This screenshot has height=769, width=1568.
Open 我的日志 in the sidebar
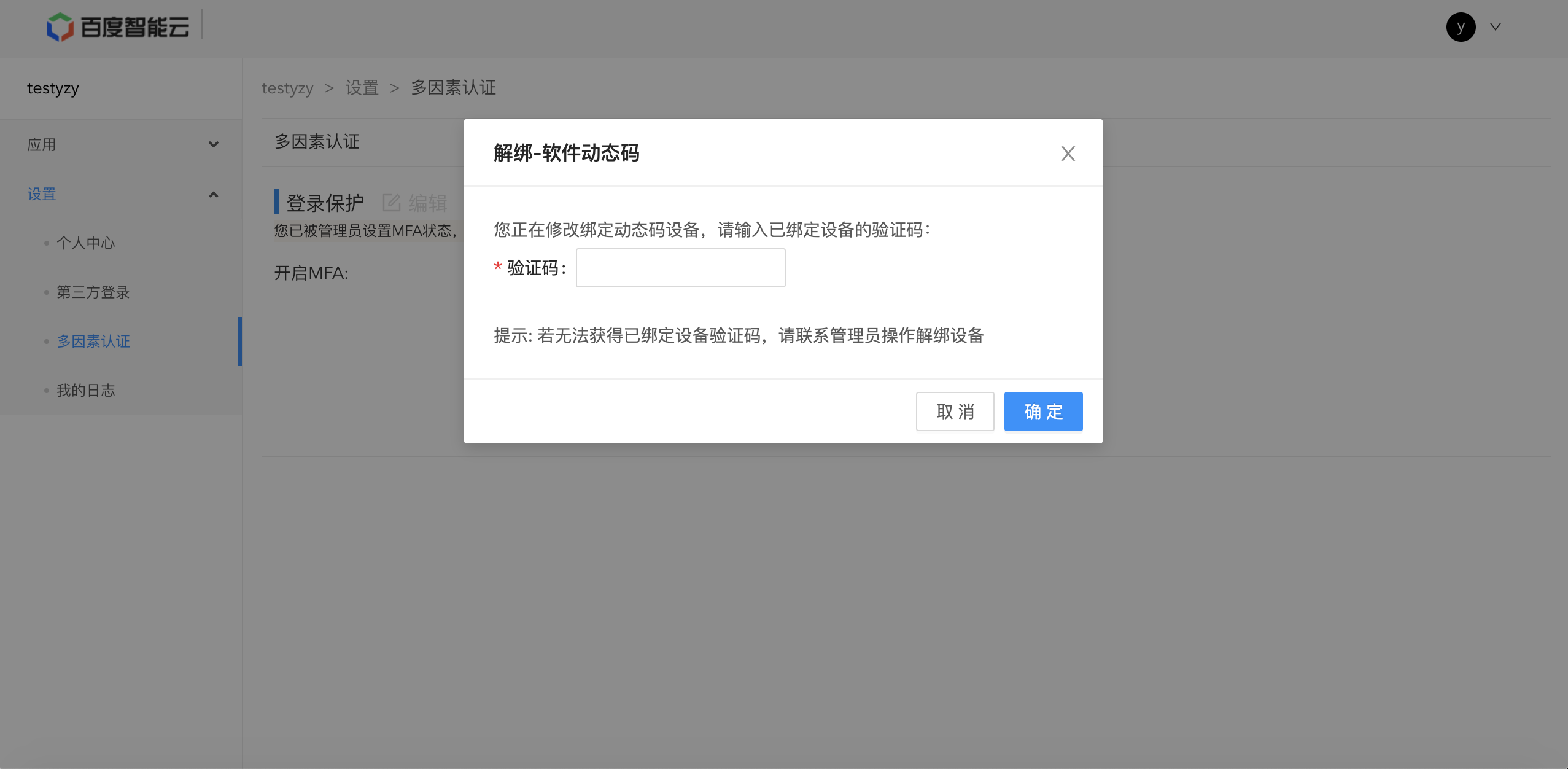86,391
